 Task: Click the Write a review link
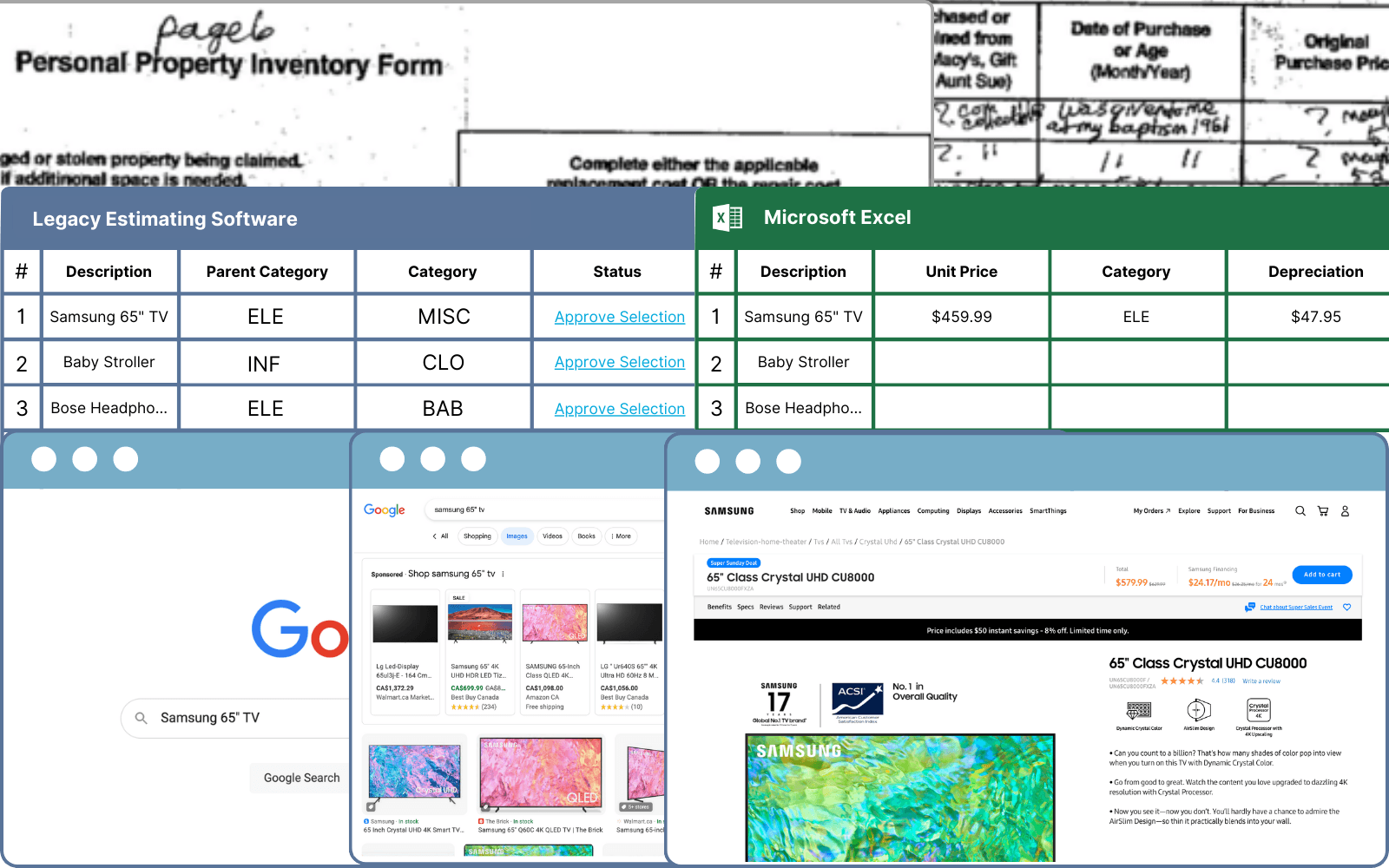(1261, 681)
